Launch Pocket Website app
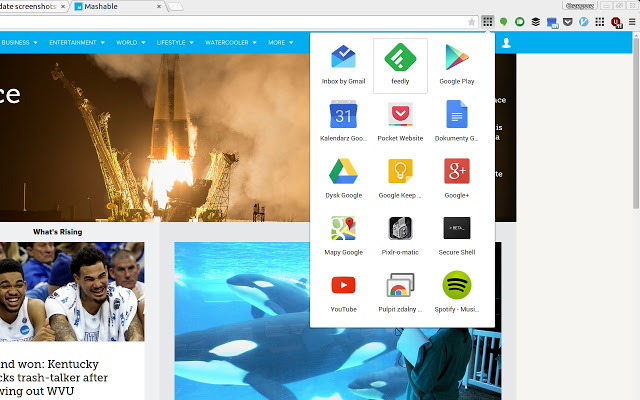The image size is (640, 400). click(x=400, y=122)
